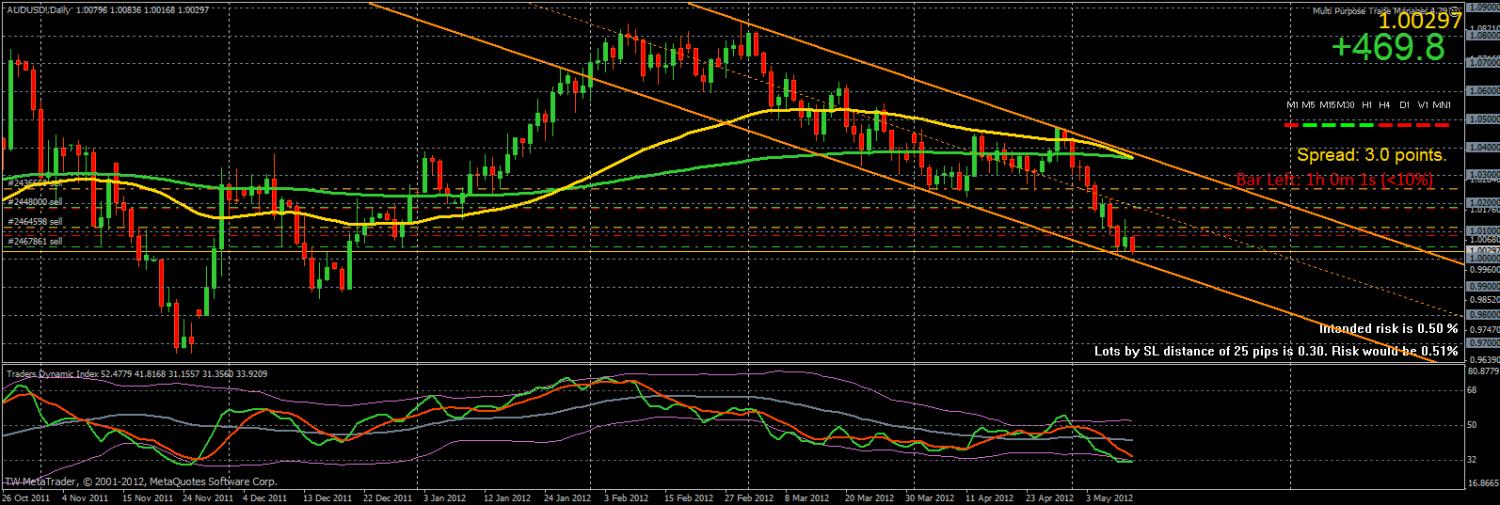Click the red trend dash under MN1
This screenshot has width=1500, height=505.
click(x=1442, y=125)
